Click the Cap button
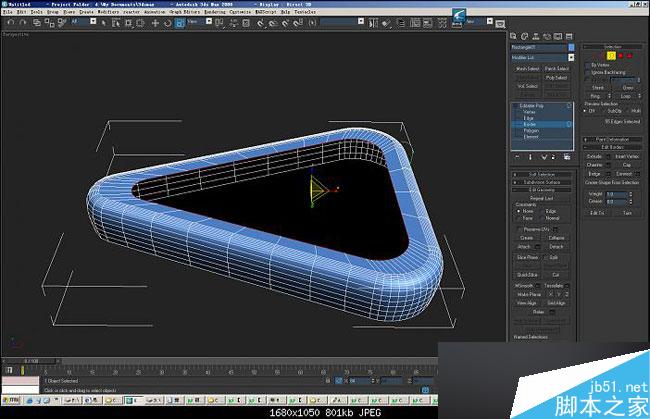The image size is (650, 419). (x=627, y=165)
